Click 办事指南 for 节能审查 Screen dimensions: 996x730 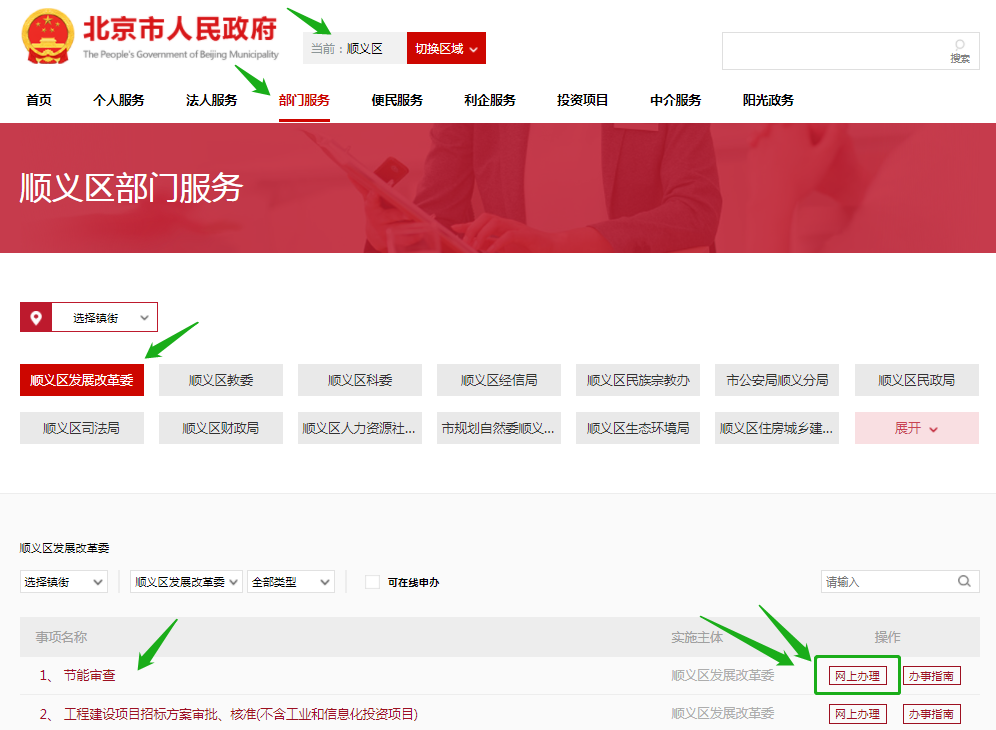click(x=932, y=675)
